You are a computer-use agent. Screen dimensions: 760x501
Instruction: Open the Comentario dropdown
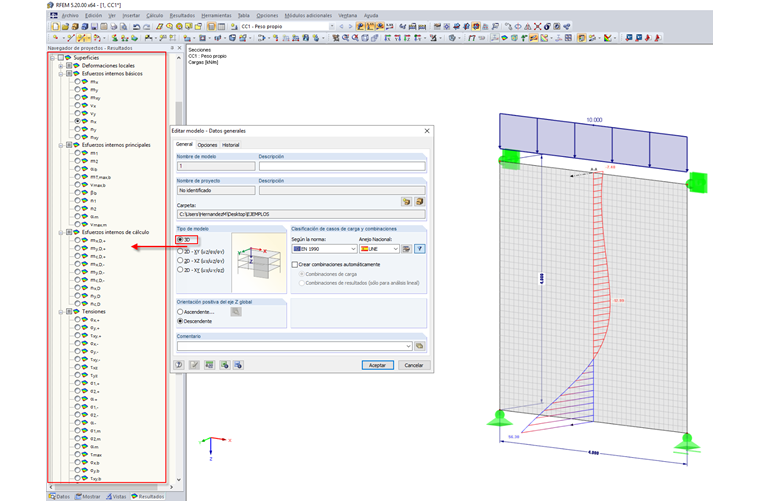[x=408, y=346]
